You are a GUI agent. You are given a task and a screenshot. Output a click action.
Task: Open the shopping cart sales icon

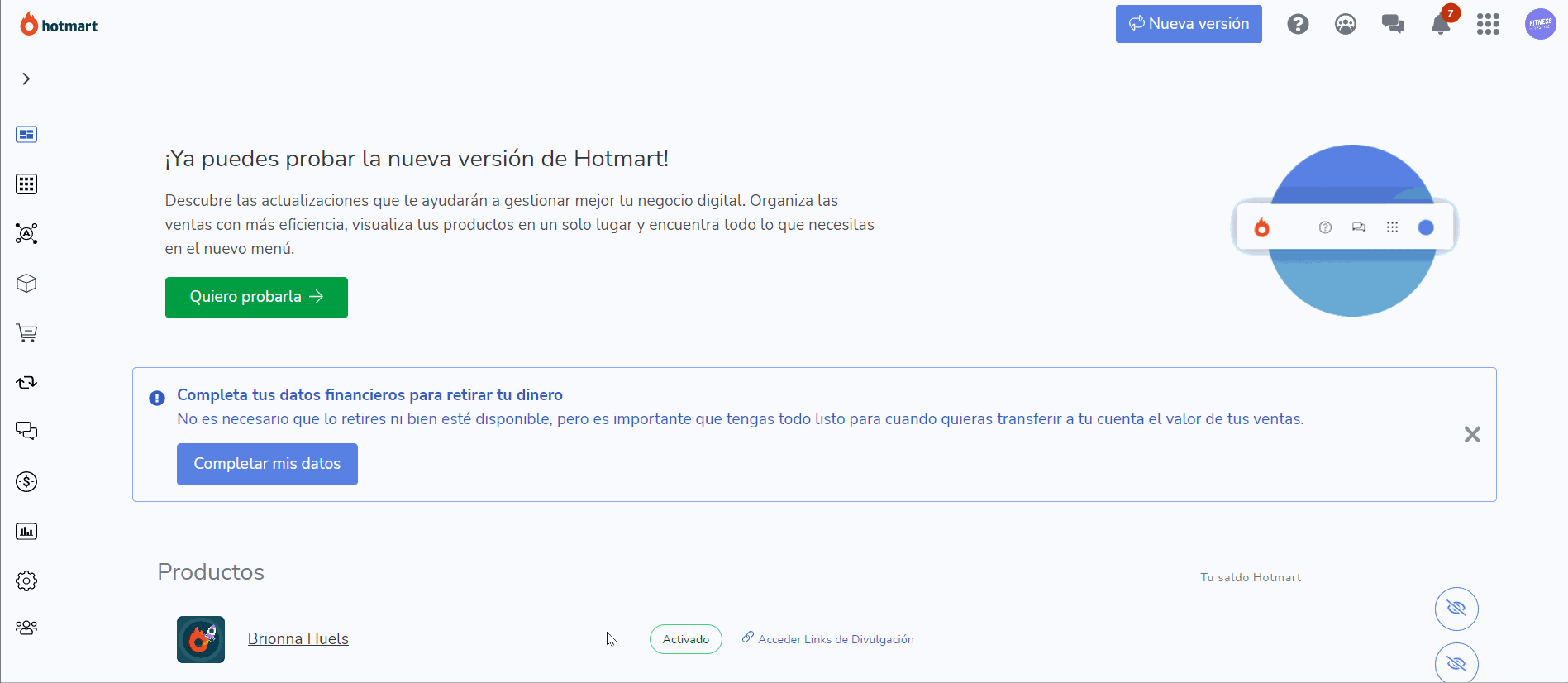pyautogui.click(x=26, y=332)
